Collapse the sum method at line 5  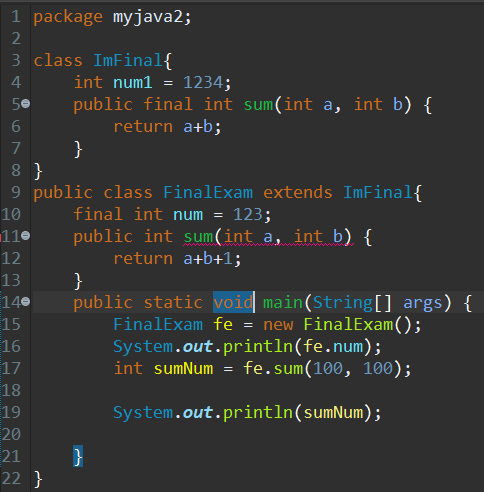(26, 104)
